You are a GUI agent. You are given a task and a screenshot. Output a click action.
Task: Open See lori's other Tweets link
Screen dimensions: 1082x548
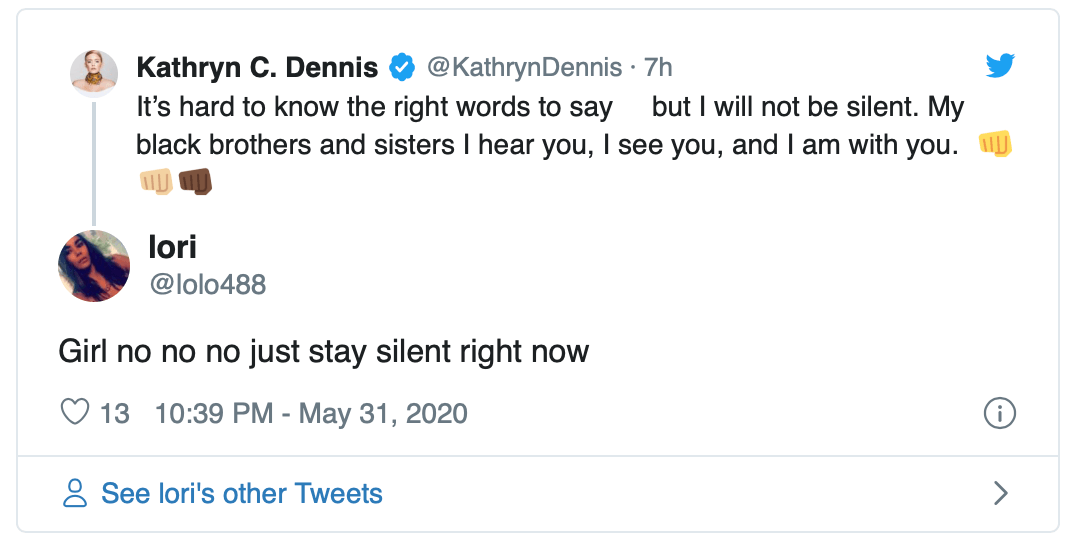tap(242, 493)
